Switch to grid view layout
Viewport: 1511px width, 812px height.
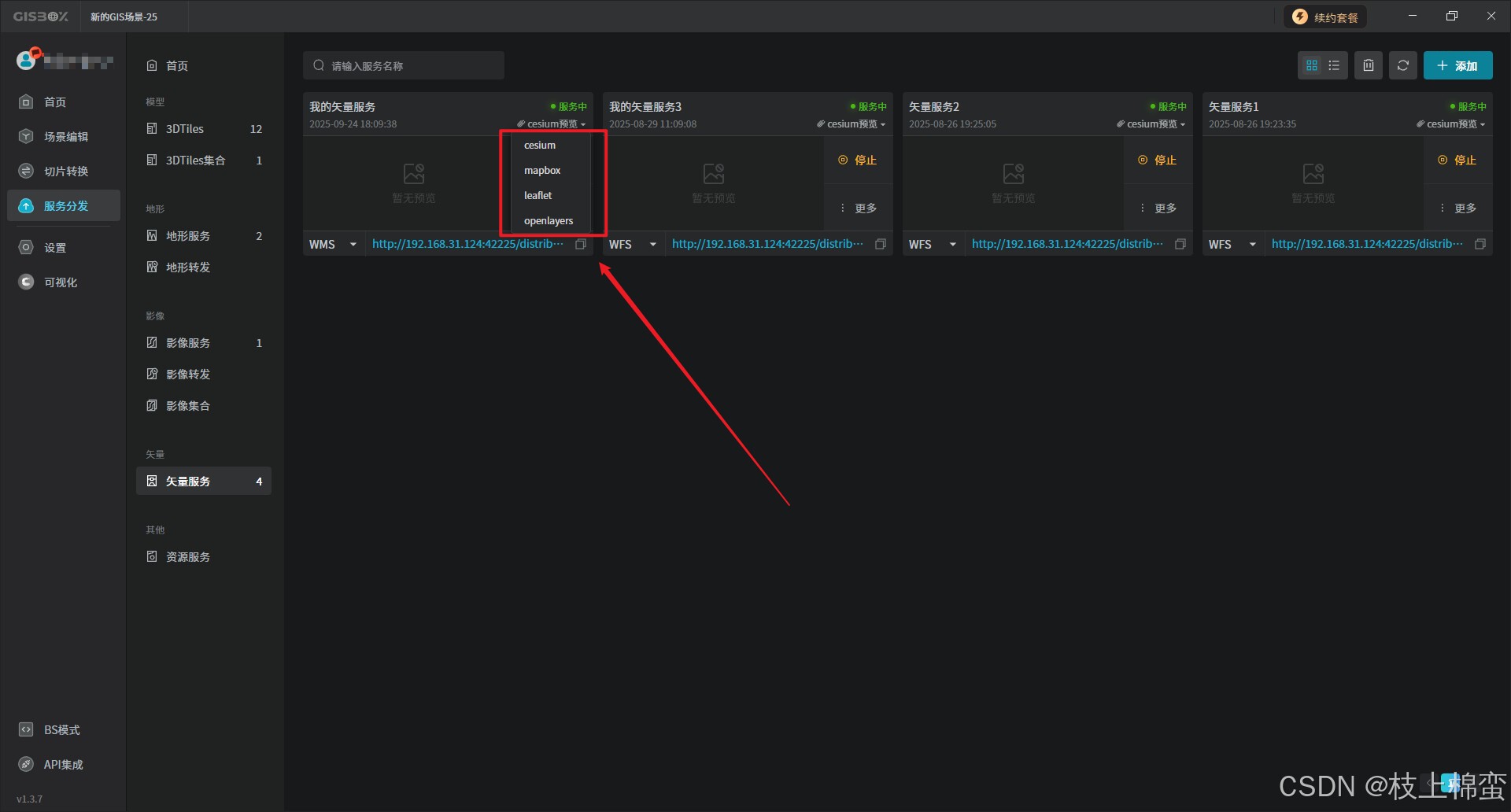click(x=1310, y=65)
